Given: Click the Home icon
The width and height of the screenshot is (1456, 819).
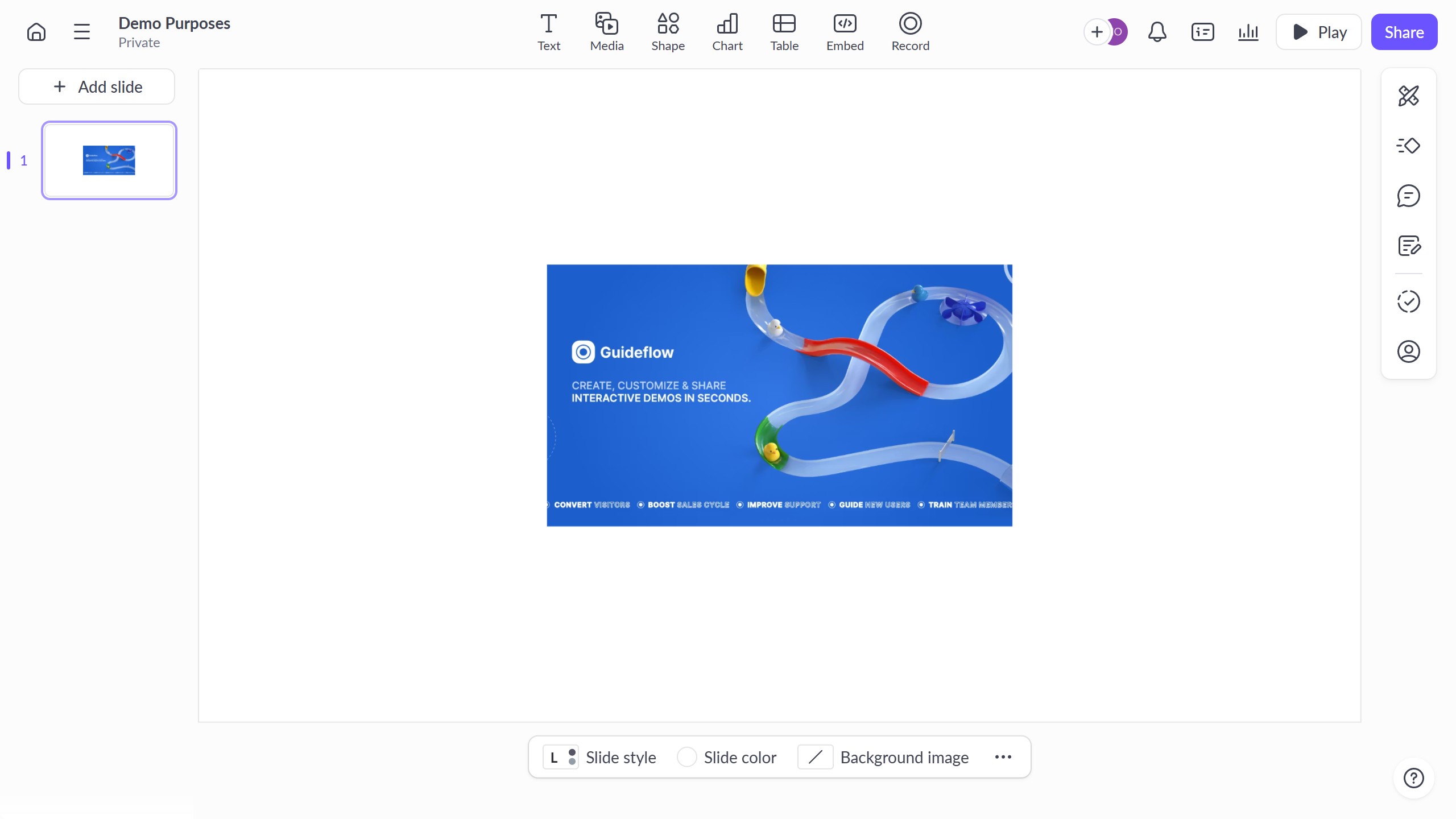Looking at the screenshot, I should [x=36, y=32].
